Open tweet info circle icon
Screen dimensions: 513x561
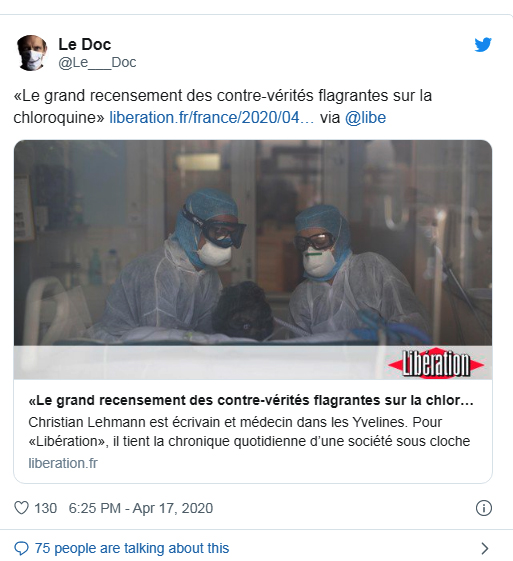point(484,508)
